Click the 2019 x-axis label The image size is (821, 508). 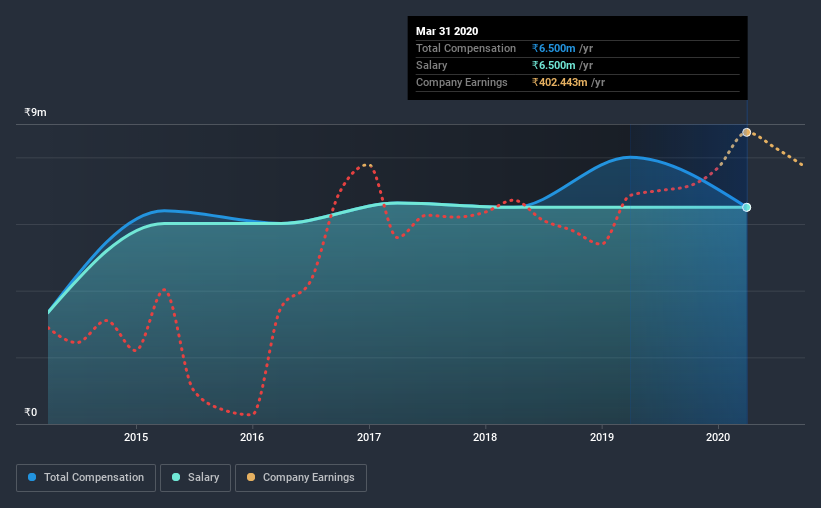[602, 437]
